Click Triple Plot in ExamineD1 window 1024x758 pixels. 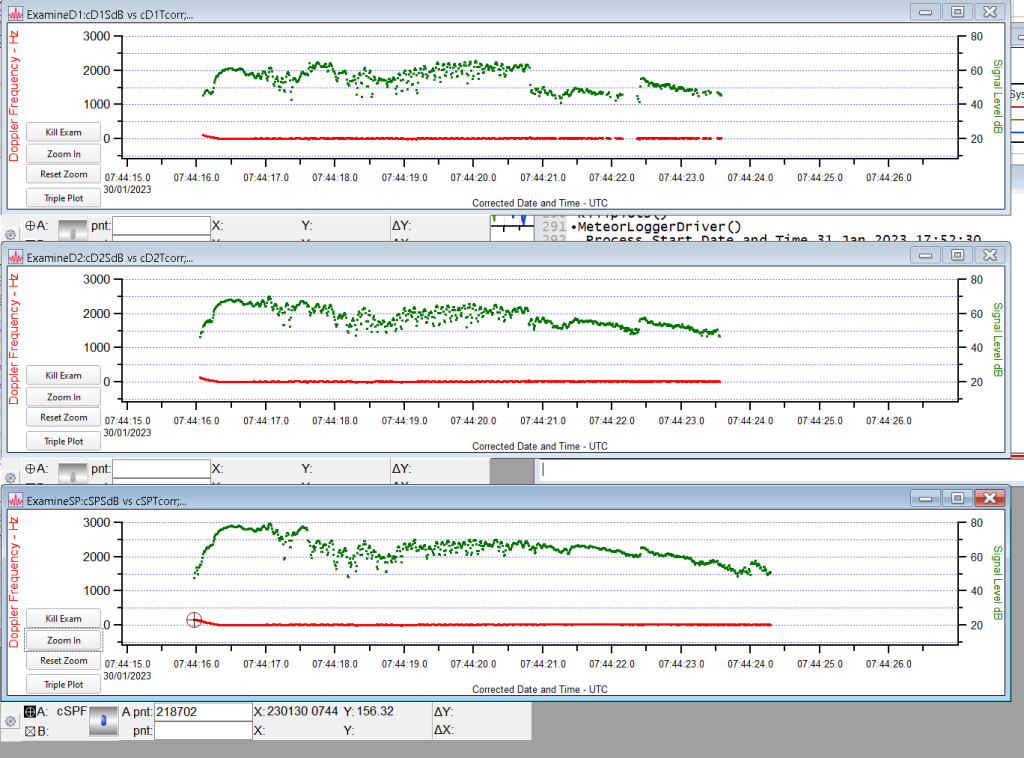pyautogui.click(x=63, y=198)
